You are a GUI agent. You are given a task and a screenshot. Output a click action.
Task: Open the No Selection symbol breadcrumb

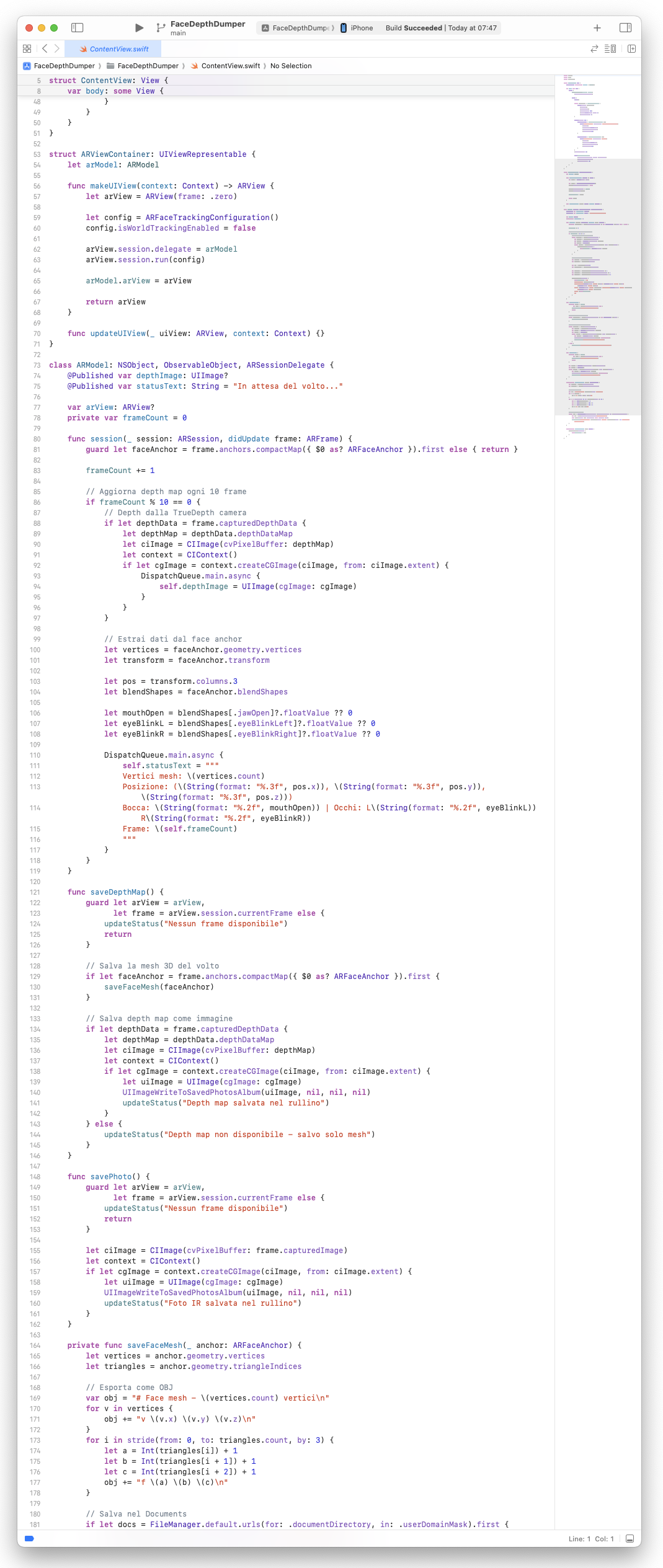tap(291, 66)
